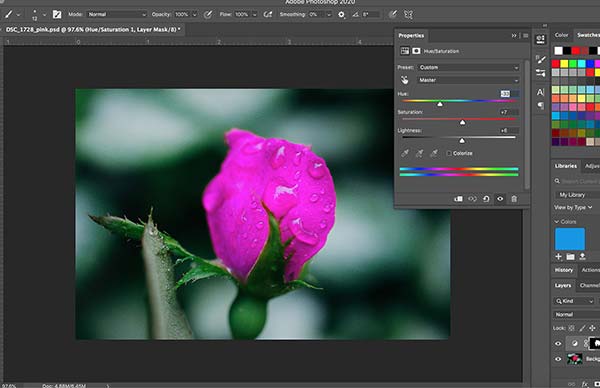Open the My Library dropdown
The height and width of the screenshot is (388, 600).
pos(577,195)
